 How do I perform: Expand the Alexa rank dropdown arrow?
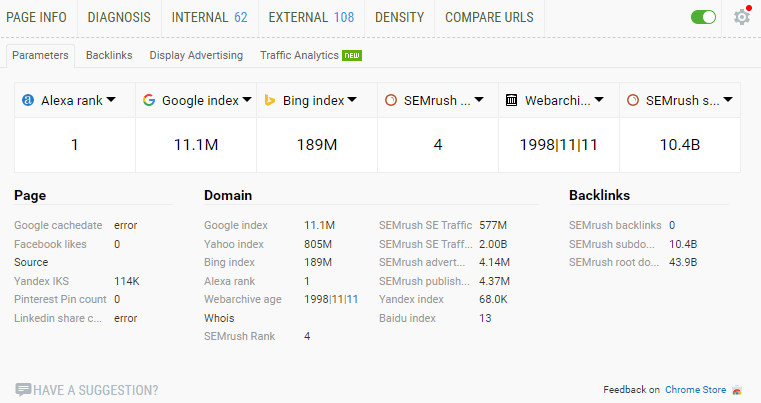[111, 100]
